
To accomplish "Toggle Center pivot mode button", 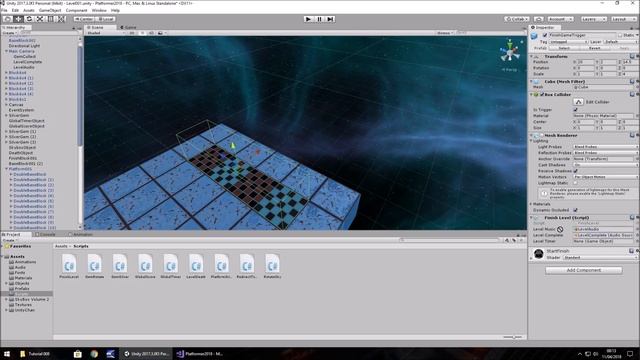I will click(x=84, y=19).
